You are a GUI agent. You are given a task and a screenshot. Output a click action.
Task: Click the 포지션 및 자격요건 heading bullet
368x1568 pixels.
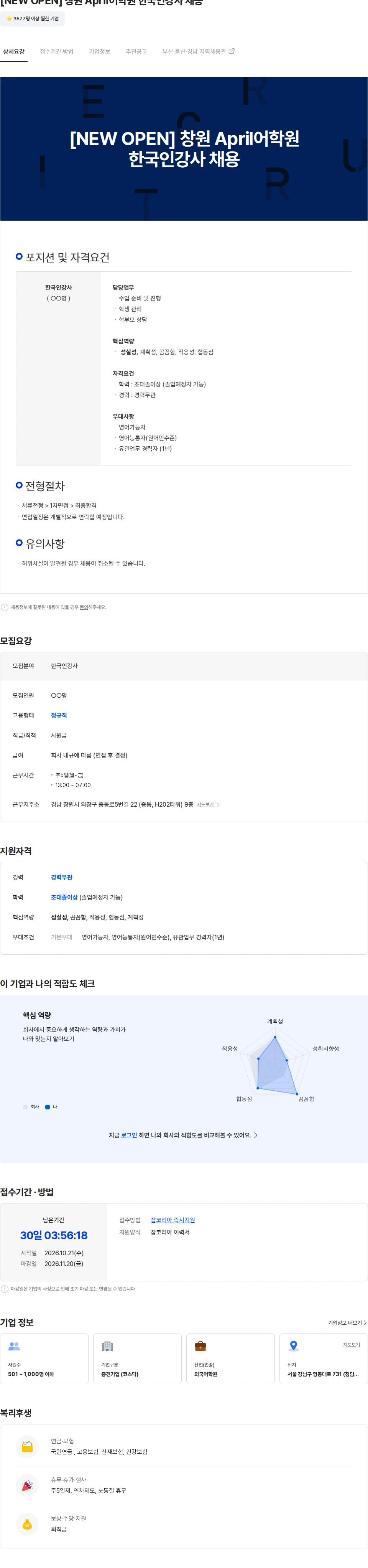pos(19,256)
